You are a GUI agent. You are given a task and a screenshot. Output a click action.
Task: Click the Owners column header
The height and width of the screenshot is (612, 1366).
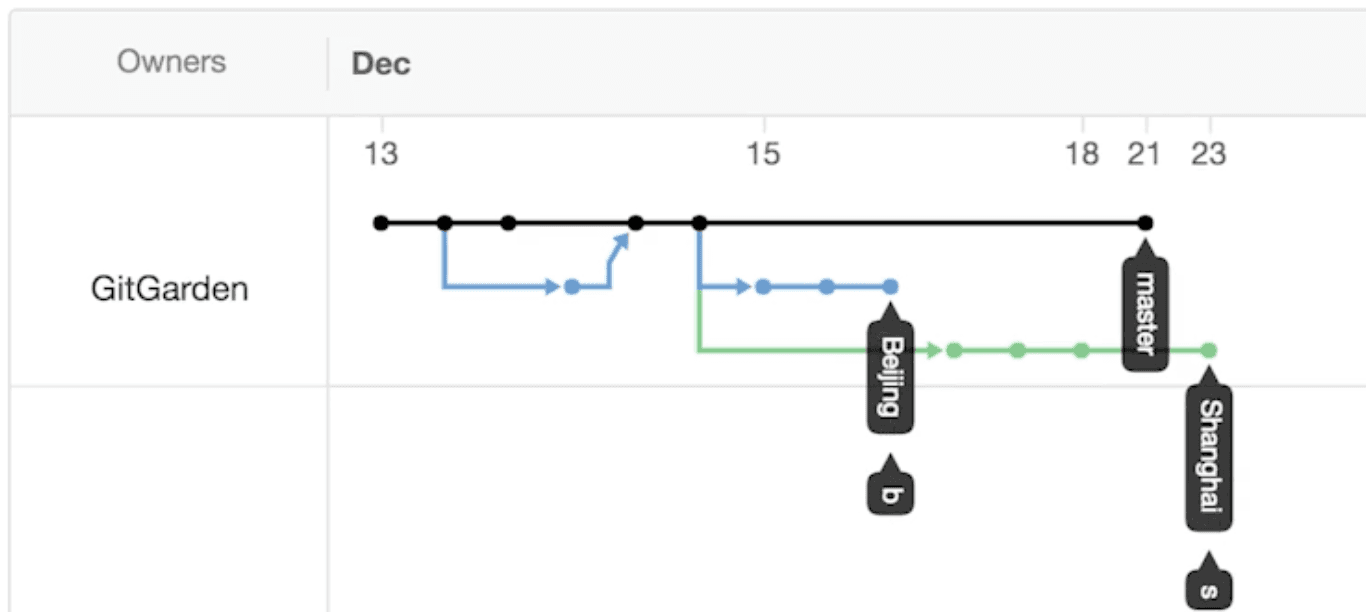point(171,62)
